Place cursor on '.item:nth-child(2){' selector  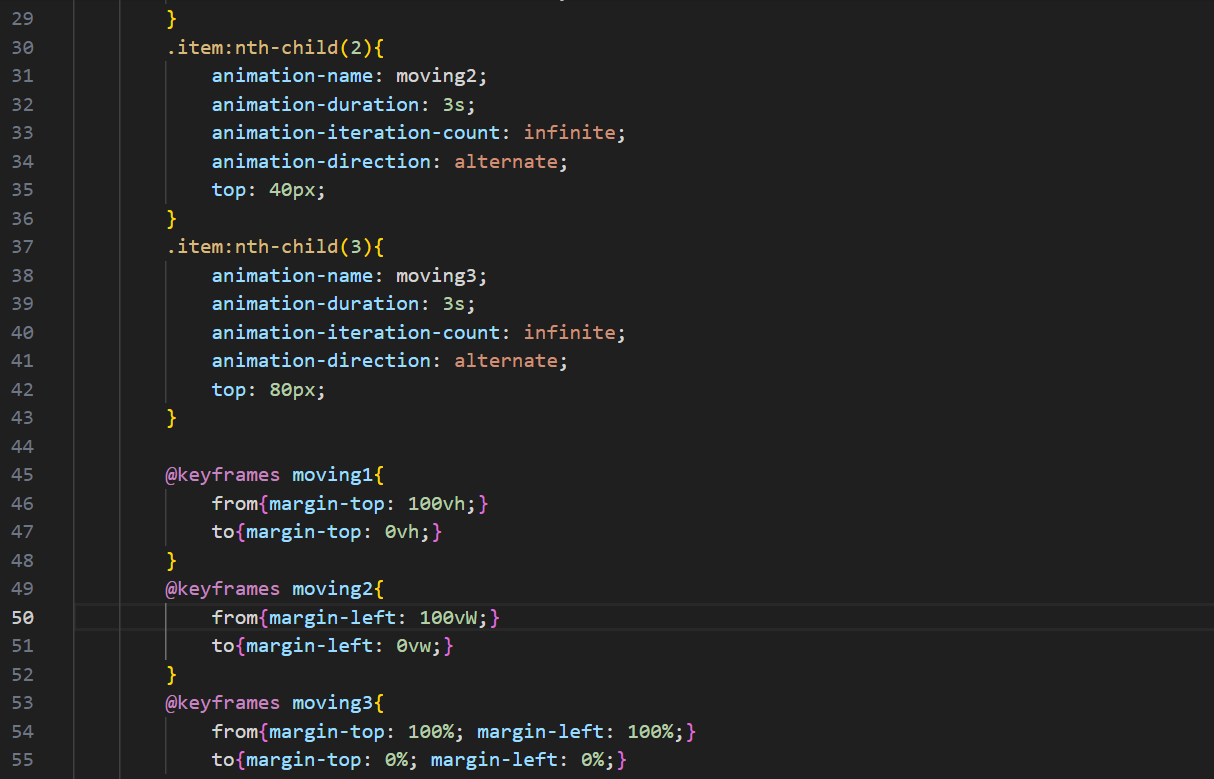click(x=275, y=47)
